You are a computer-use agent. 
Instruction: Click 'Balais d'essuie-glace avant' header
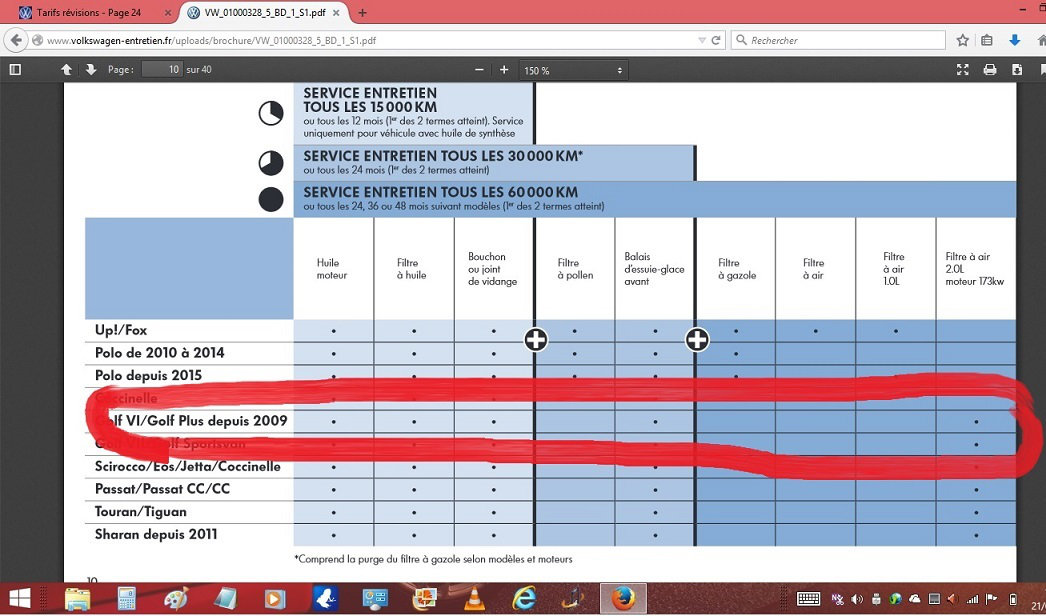[x=654, y=269]
